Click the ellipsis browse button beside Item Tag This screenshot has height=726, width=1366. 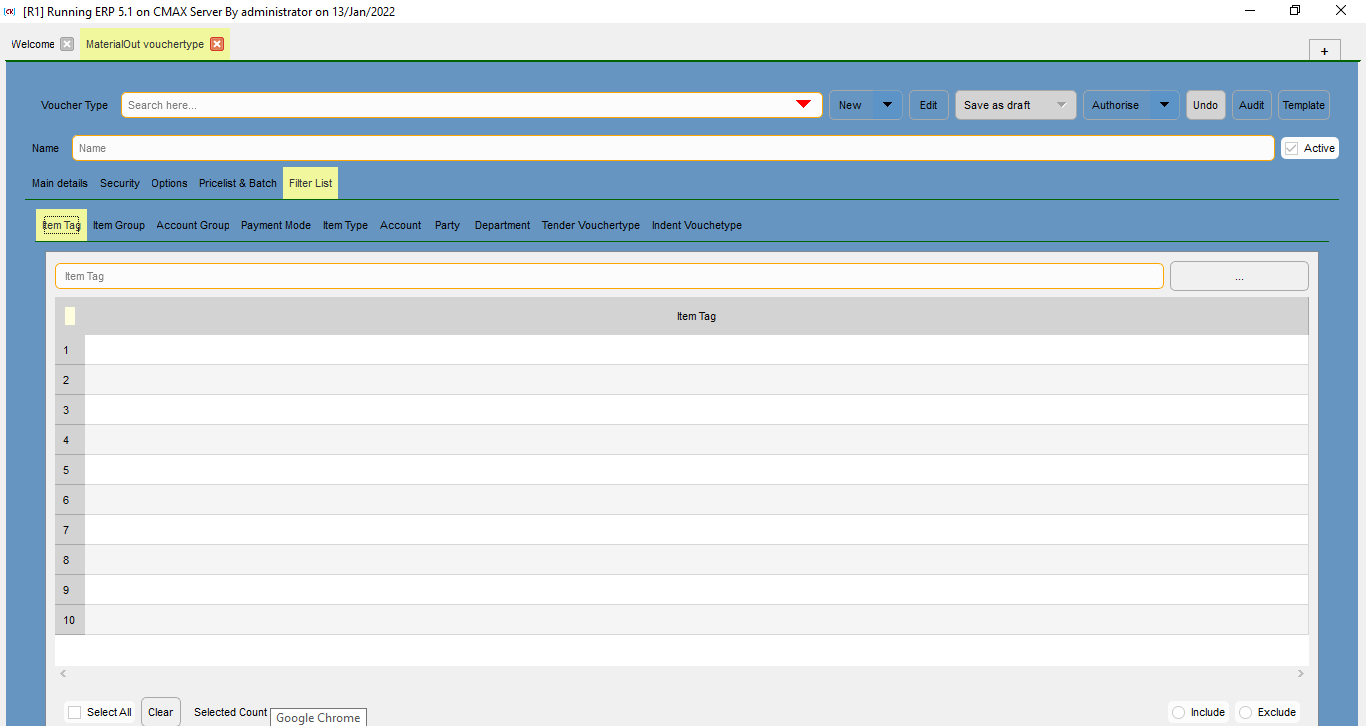(1239, 276)
